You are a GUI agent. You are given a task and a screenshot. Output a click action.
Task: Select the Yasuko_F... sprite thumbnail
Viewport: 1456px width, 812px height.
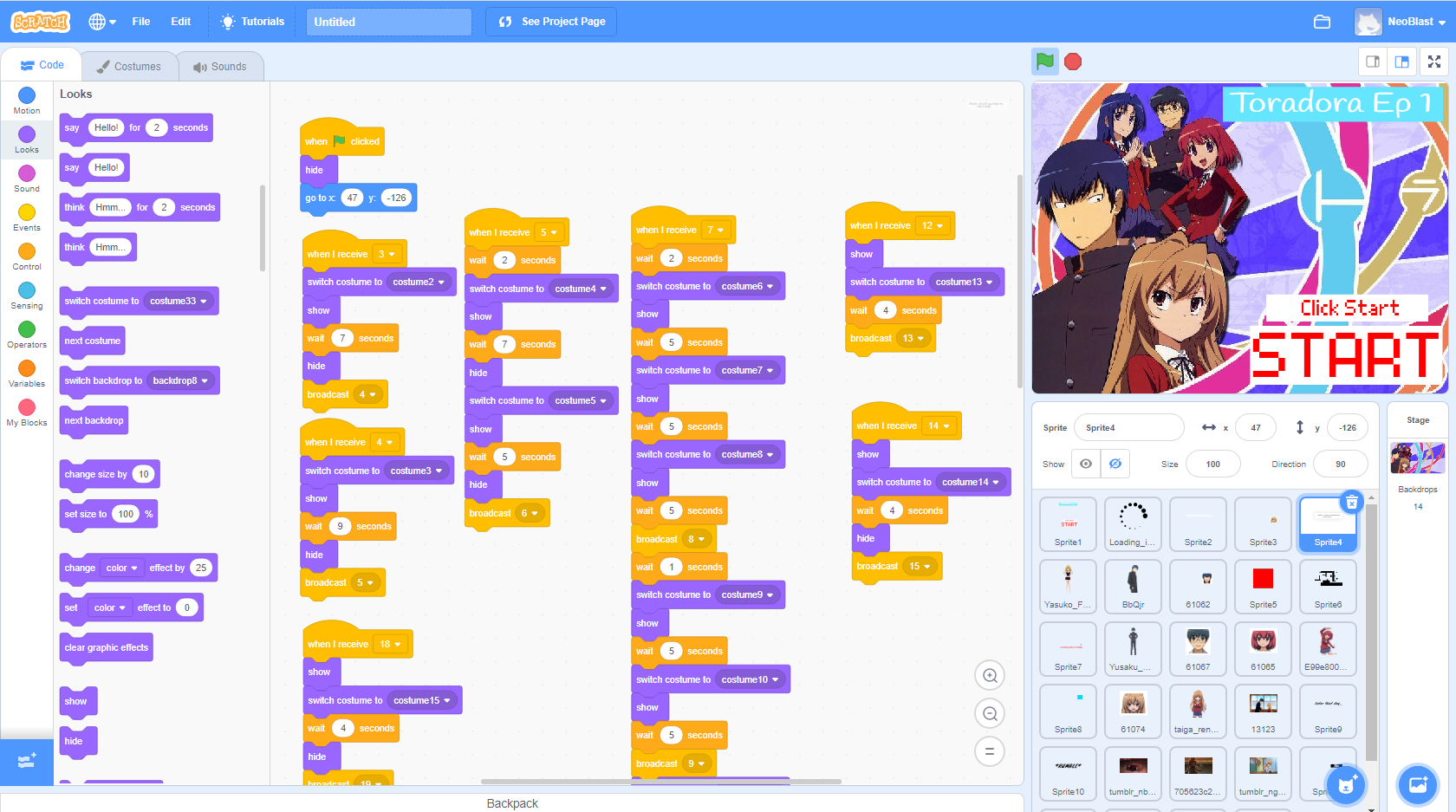coord(1068,587)
